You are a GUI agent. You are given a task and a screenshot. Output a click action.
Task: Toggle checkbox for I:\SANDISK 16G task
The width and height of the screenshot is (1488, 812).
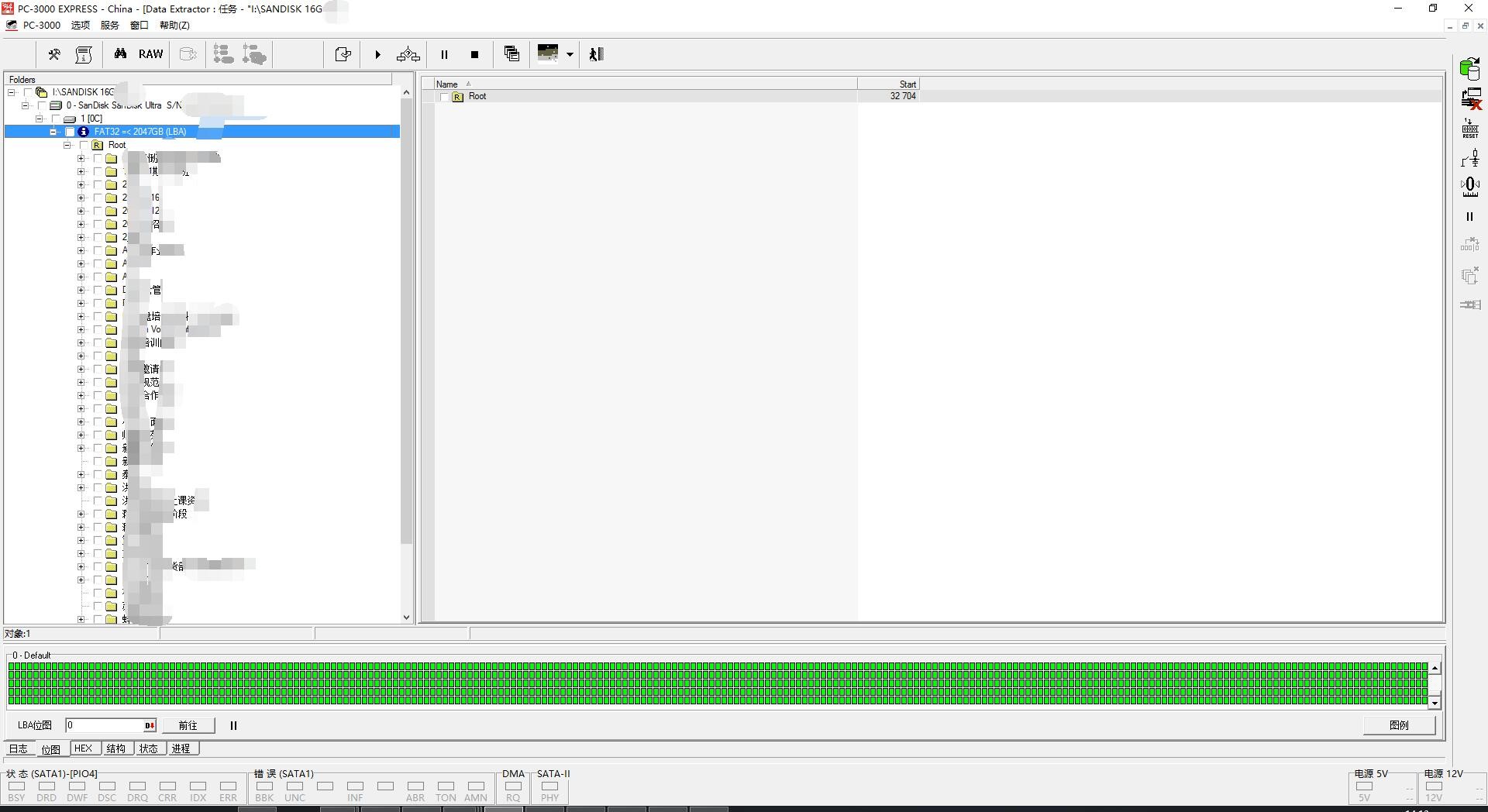[x=27, y=92]
